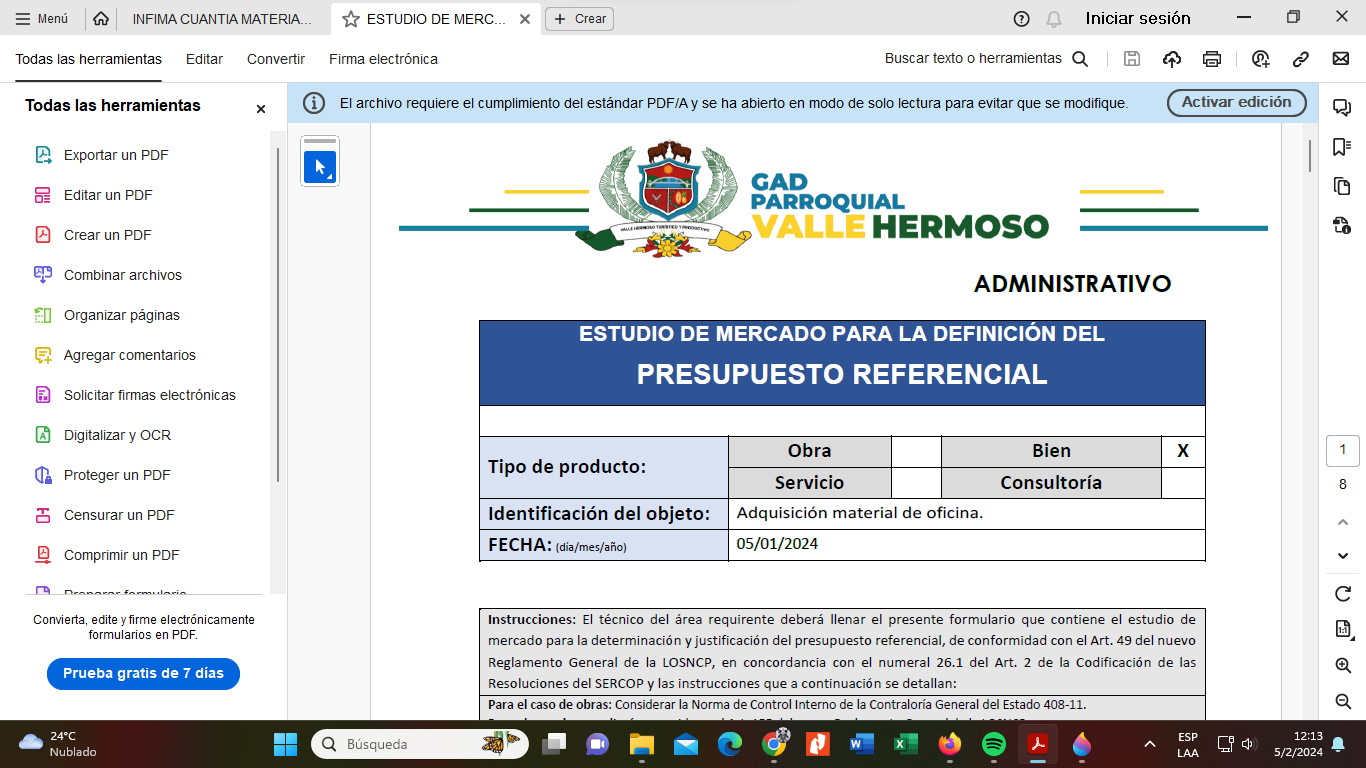Rotate the page view icon

1343,594
